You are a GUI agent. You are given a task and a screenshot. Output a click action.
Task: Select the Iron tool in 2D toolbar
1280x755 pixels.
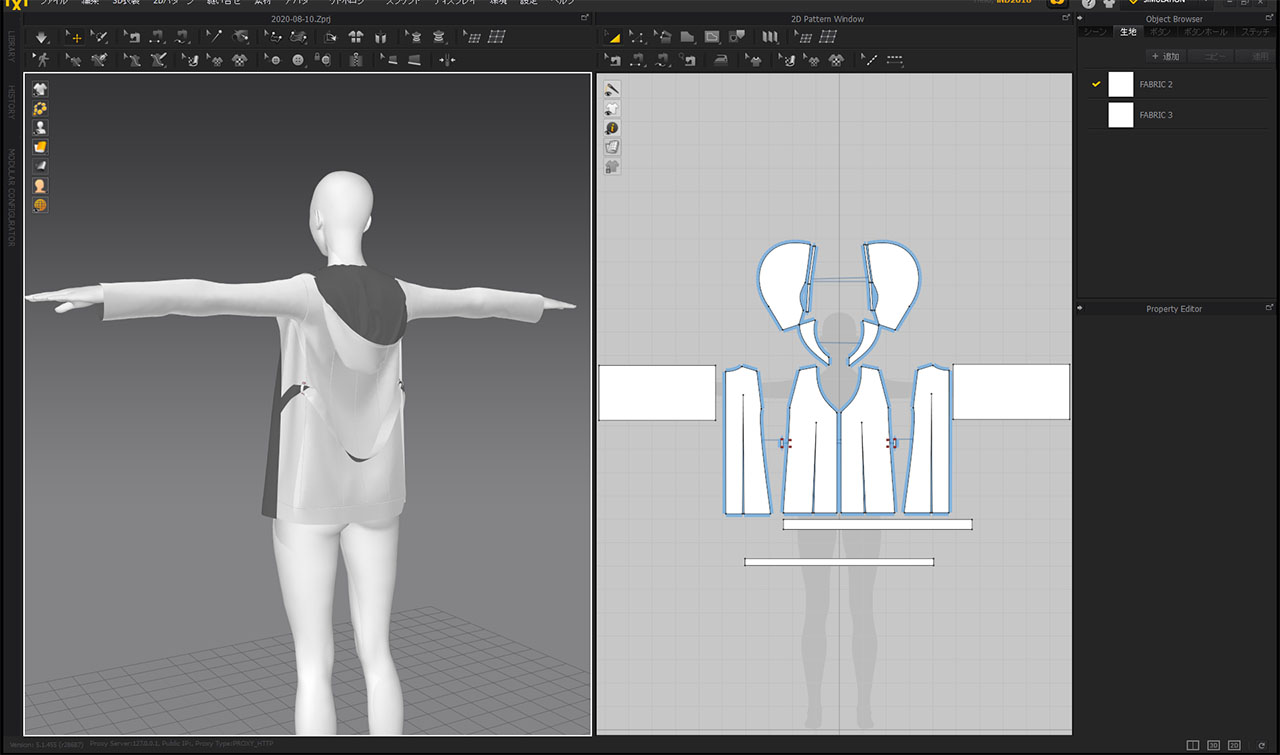720,60
